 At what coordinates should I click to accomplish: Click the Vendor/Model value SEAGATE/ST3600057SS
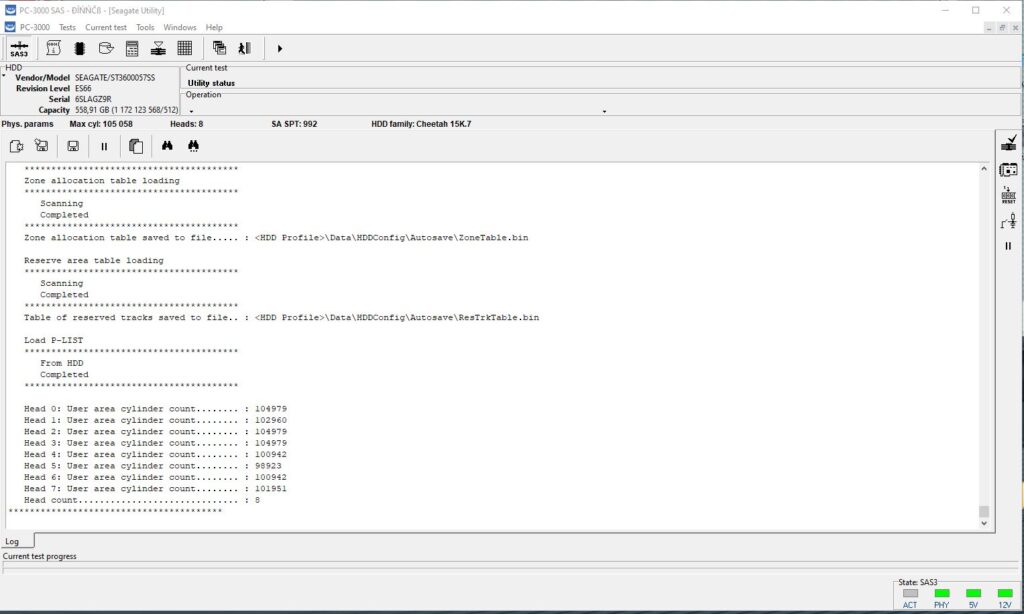pos(115,78)
